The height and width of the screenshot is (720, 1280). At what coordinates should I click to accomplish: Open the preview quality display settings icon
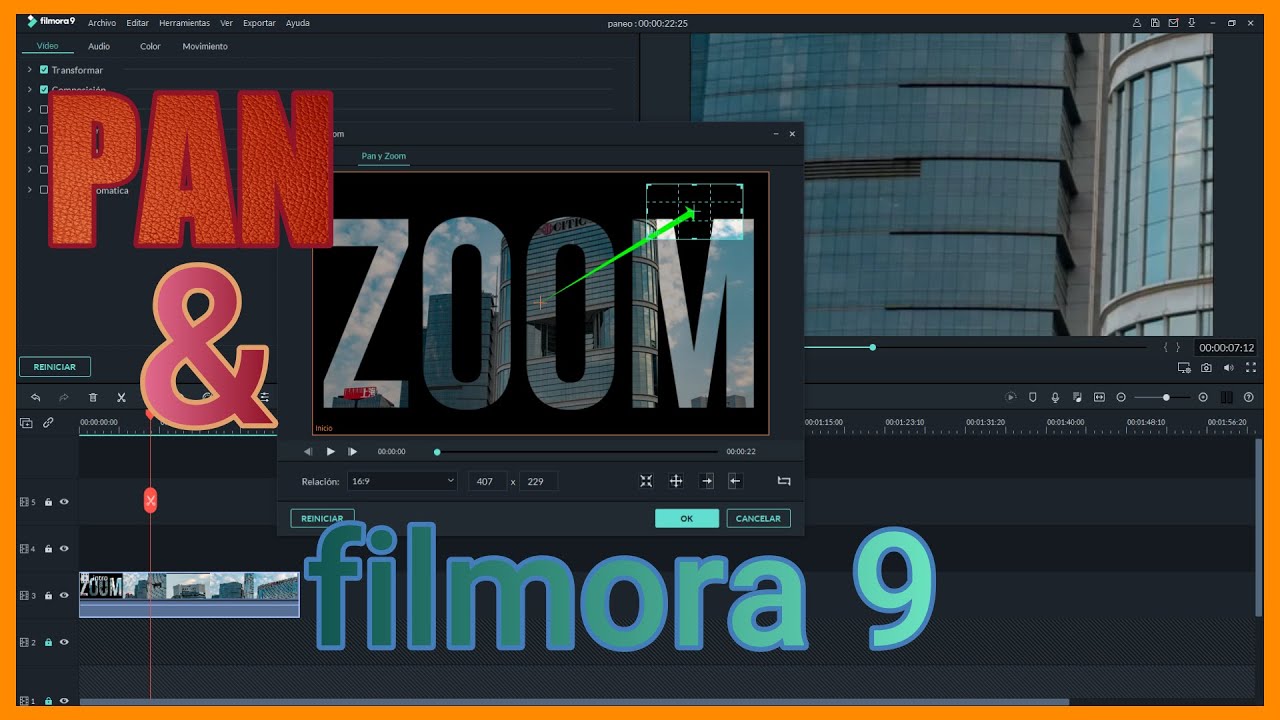click(1185, 368)
